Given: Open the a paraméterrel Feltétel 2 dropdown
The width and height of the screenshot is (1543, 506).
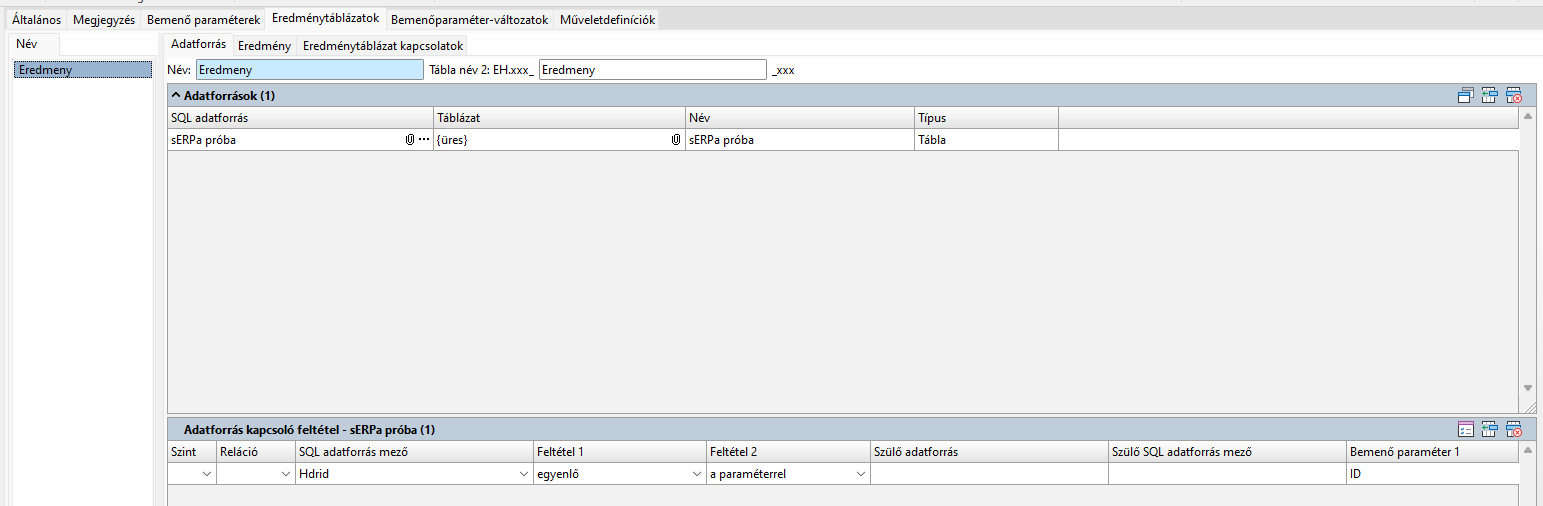Looking at the screenshot, I should tap(861, 475).
